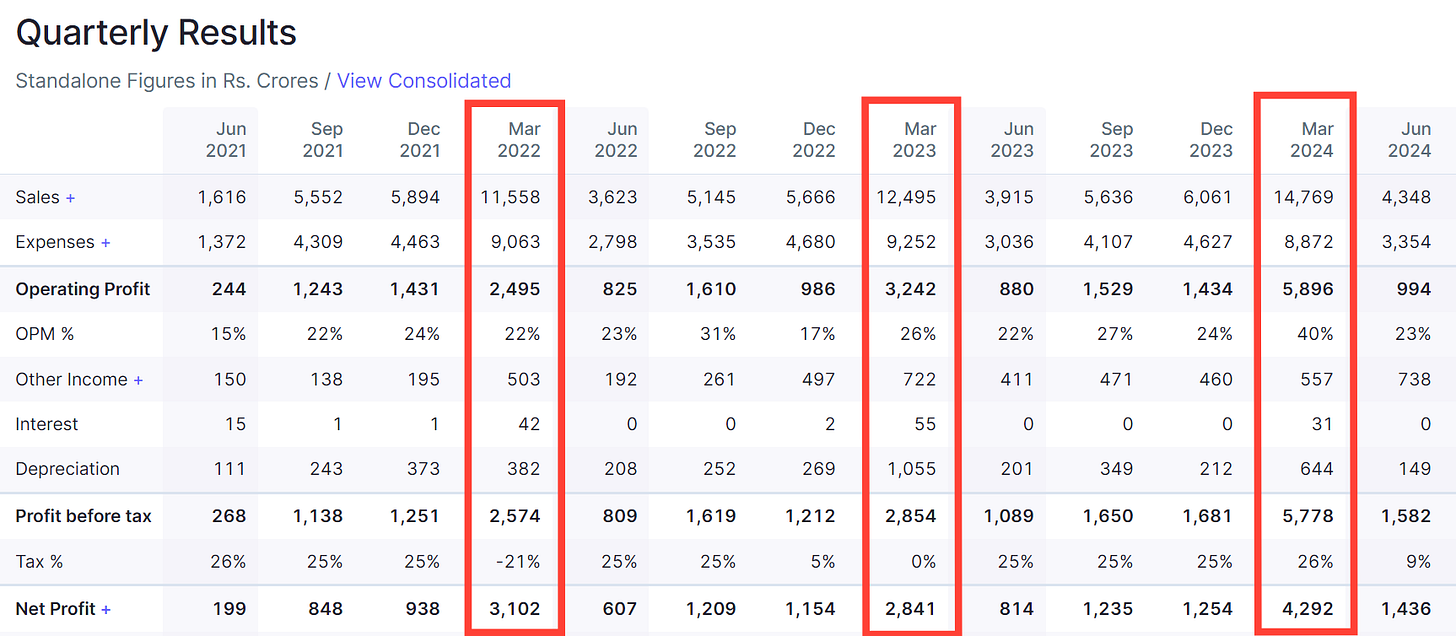Click Interest value 42

(x=529, y=424)
